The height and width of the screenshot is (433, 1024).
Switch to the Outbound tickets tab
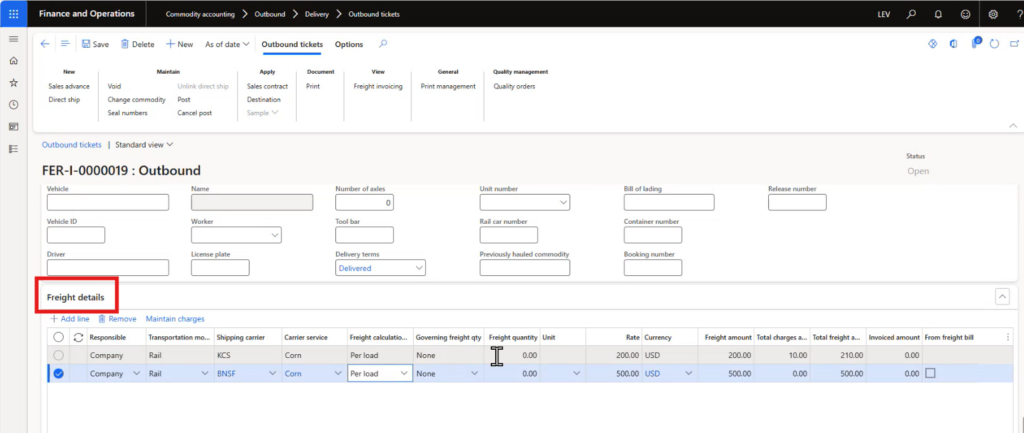pyautogui.click(x=292, y=44)
